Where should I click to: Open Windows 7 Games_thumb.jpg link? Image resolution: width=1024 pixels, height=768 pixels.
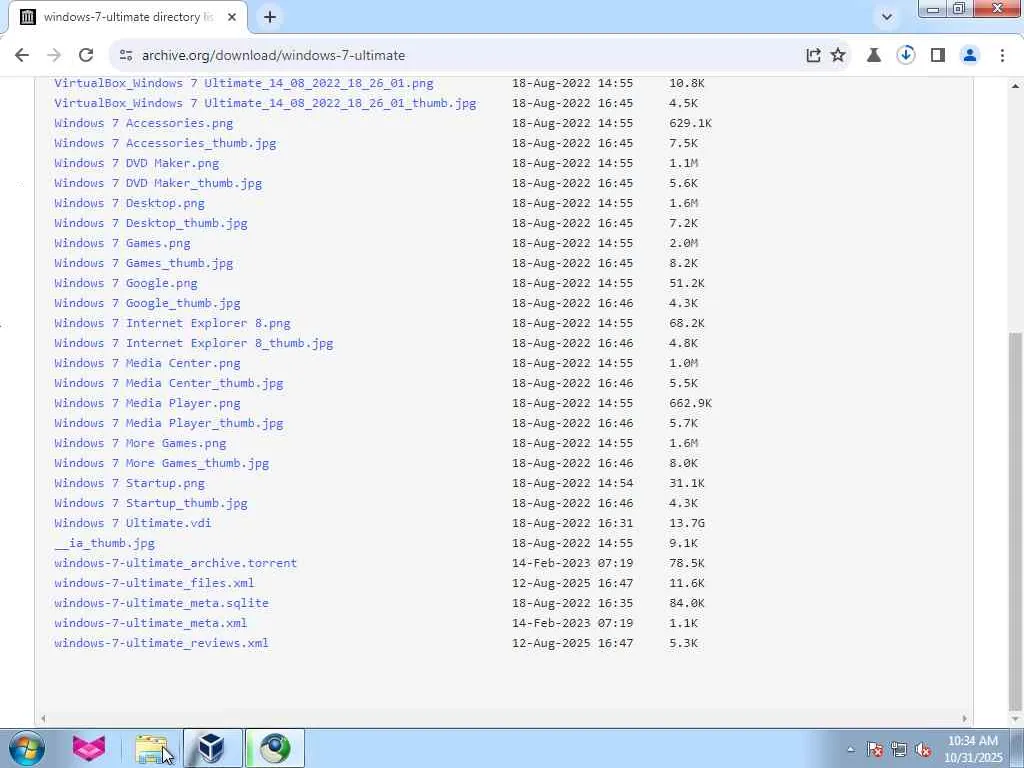(144, 263)
